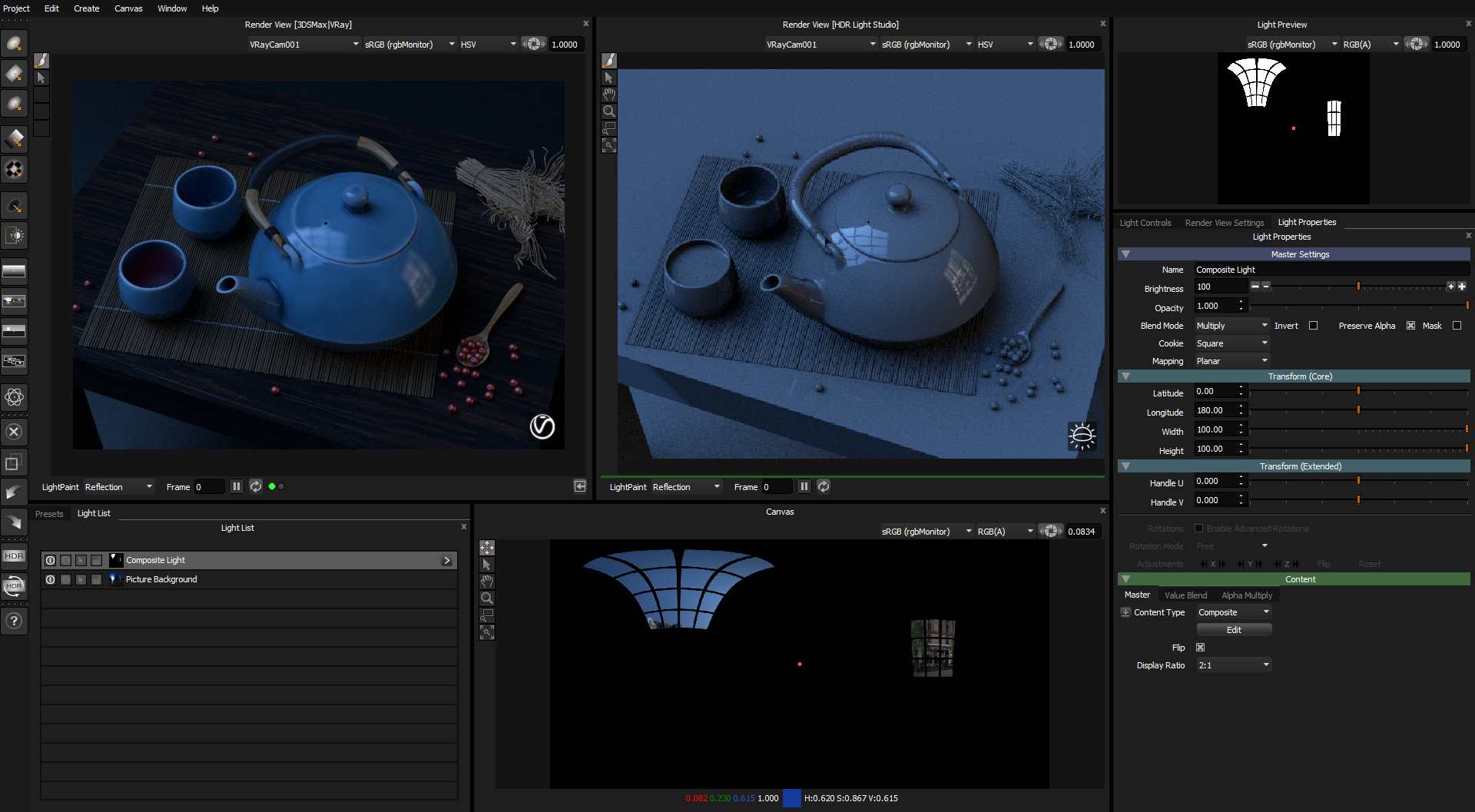The image size is (1475, 812).
Task: Pause rendering in the 3DSMax render view
Action: point(237,486)
